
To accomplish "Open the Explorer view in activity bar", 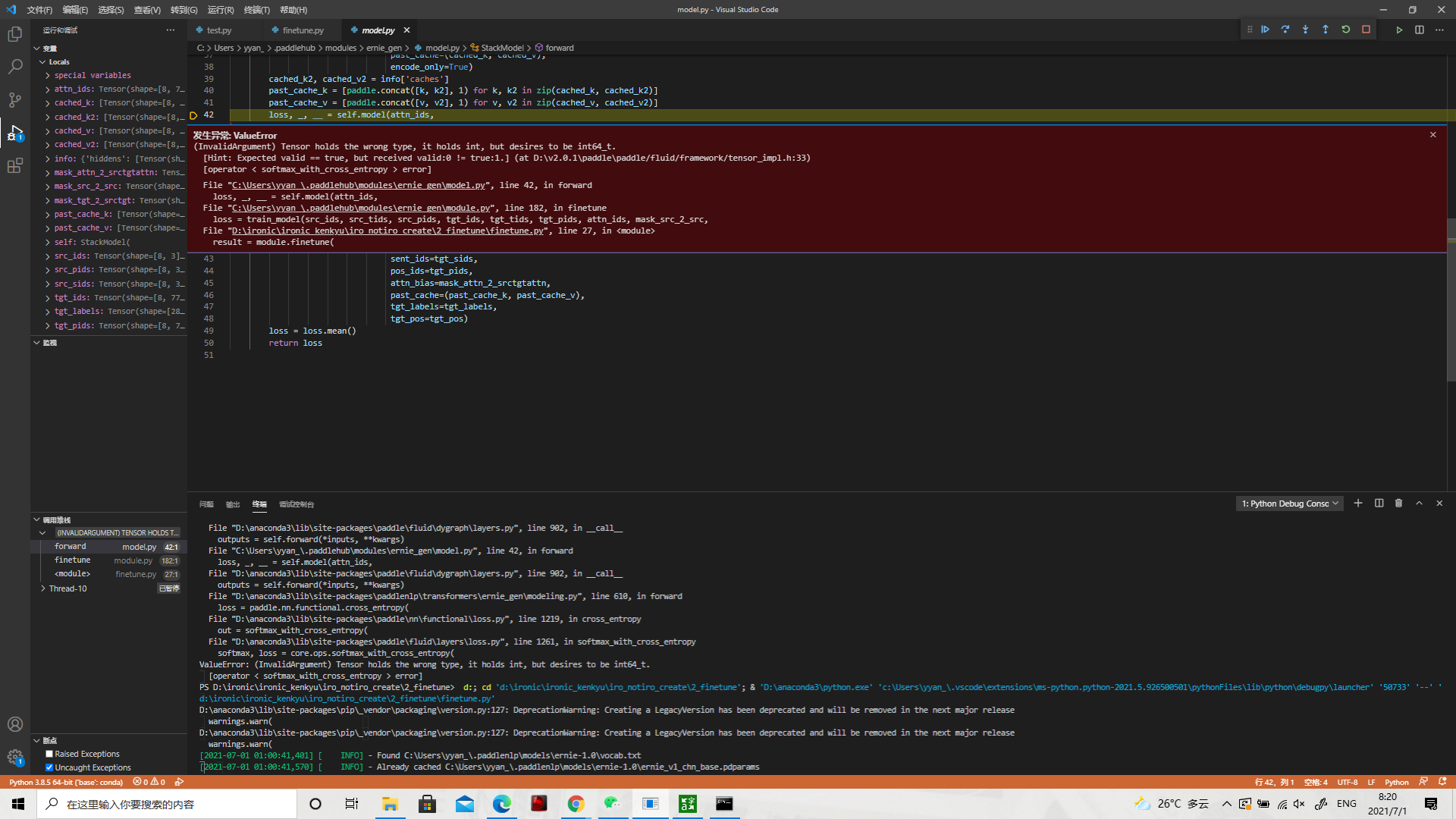I will tap(15, 34).
